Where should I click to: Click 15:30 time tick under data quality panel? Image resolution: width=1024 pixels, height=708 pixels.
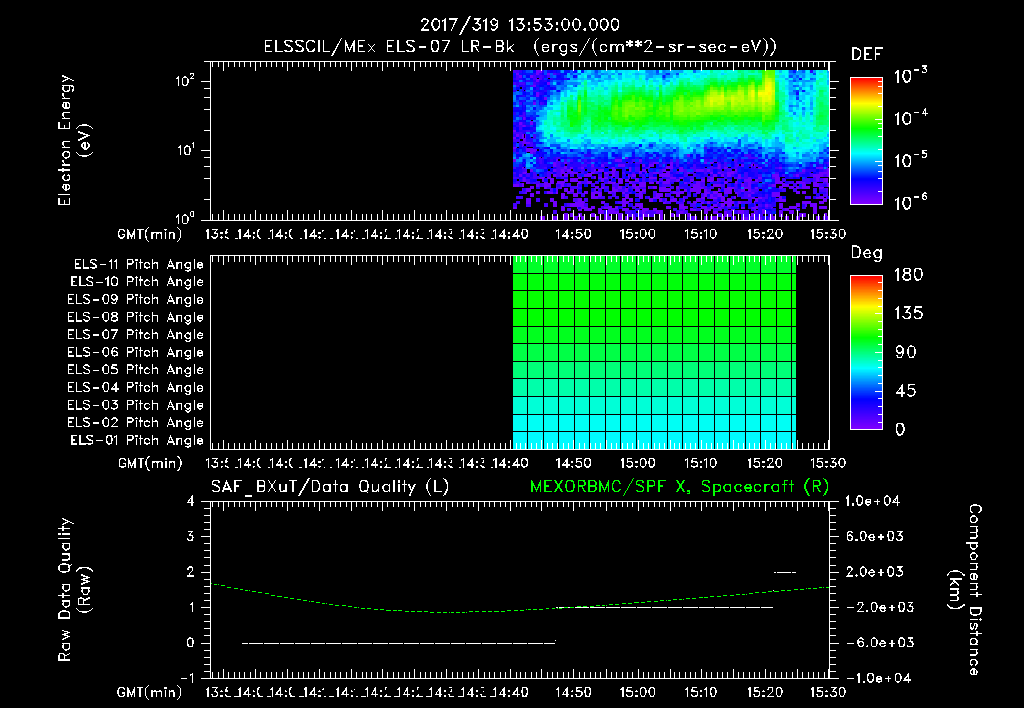[x=828, y=692]
